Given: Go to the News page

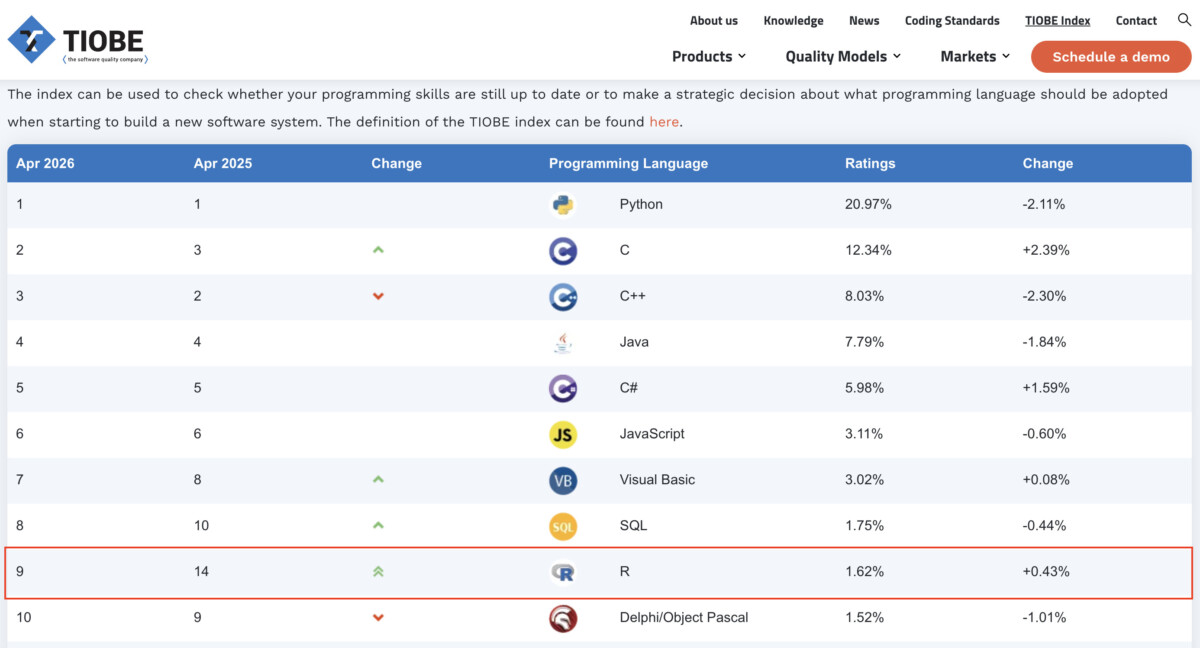Looking at the screenshot, I should [864, 20].
